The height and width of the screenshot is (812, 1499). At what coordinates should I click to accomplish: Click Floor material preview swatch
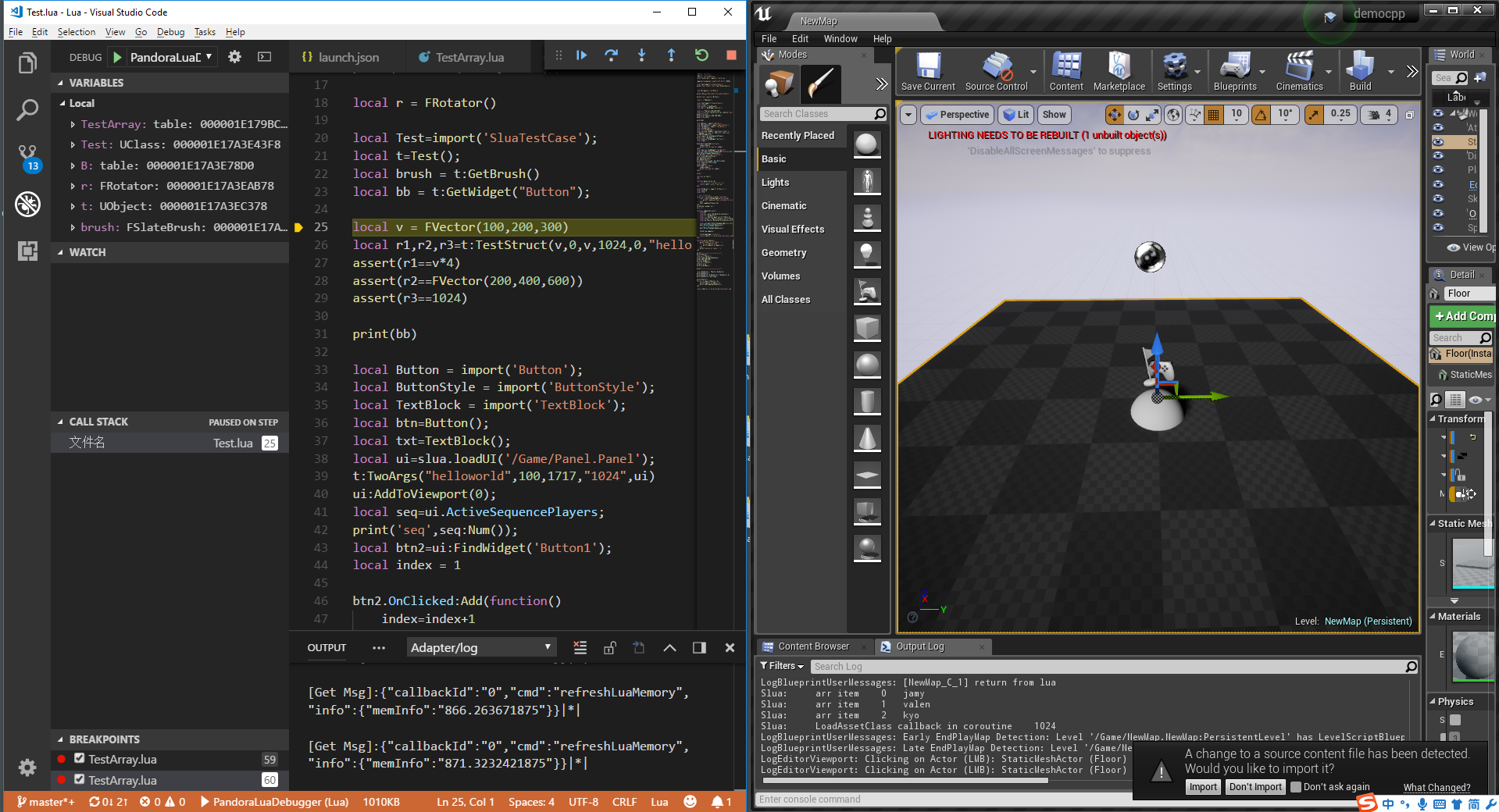pos(1473,657)
